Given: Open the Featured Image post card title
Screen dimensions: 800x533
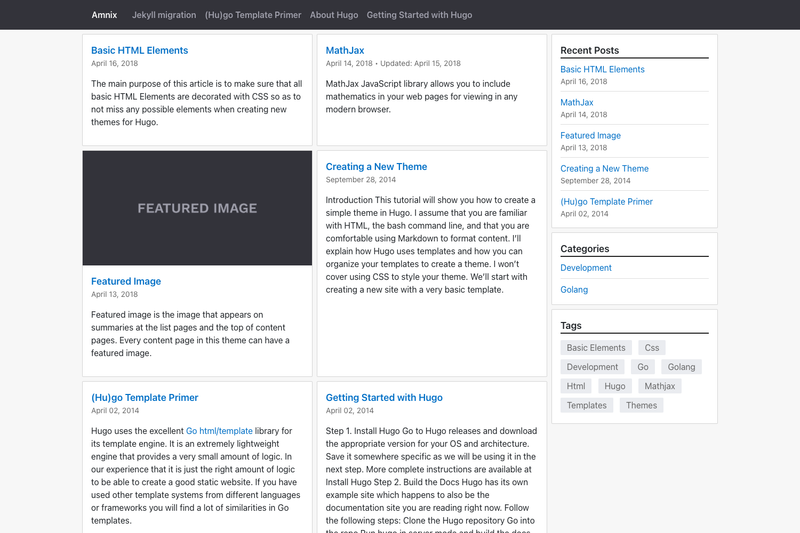Looking at the screenshot, I should coord(126,281).
